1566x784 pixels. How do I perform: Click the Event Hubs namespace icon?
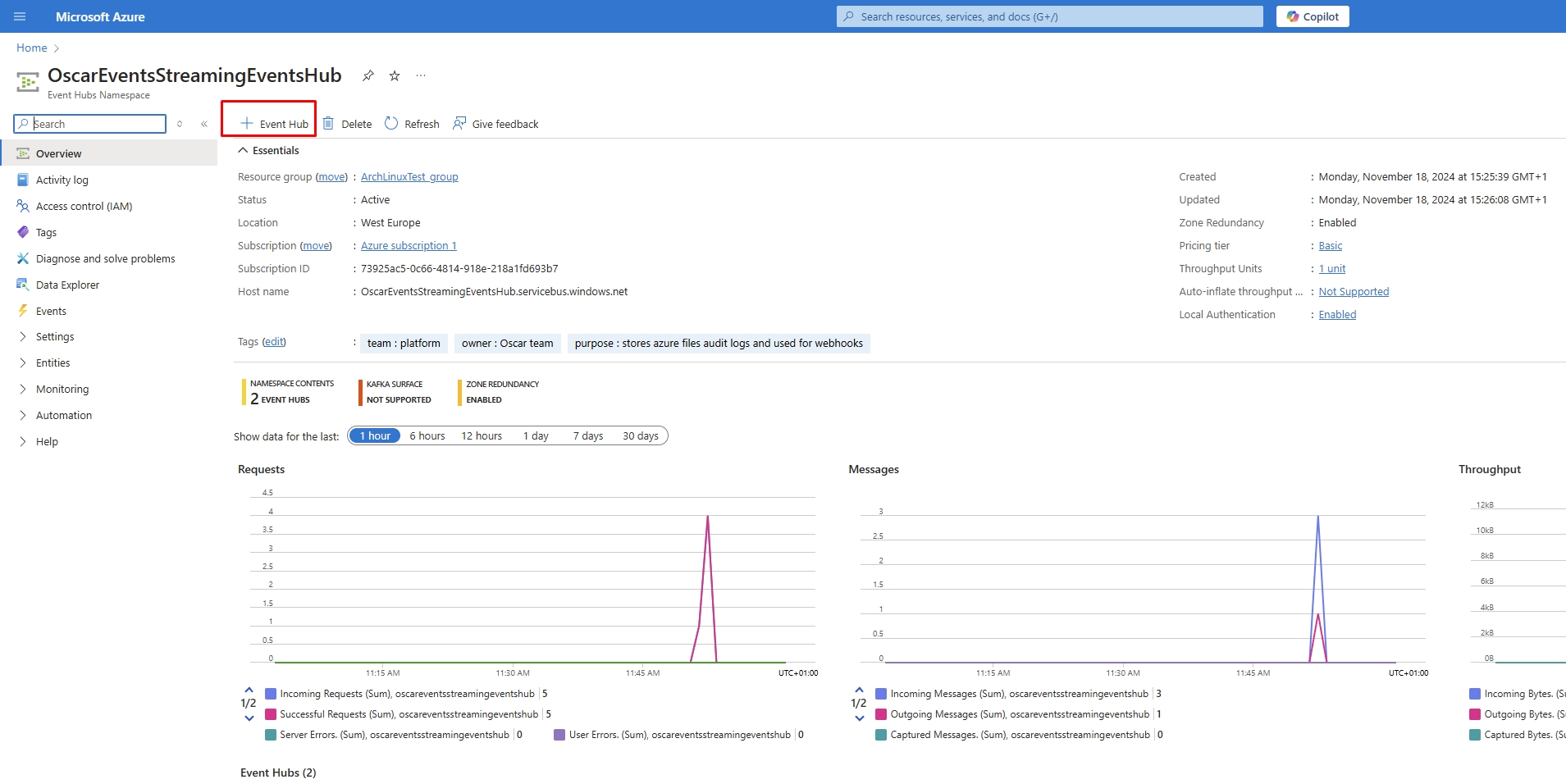(x=28, y=81)
